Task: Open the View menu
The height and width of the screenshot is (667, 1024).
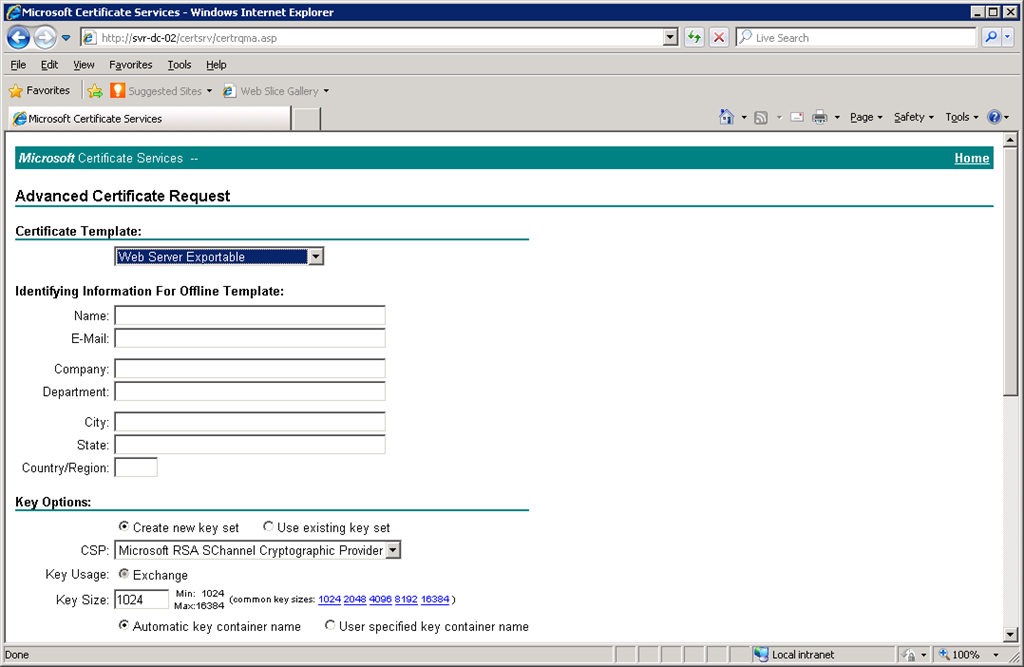Action: (x=84, y=65)
